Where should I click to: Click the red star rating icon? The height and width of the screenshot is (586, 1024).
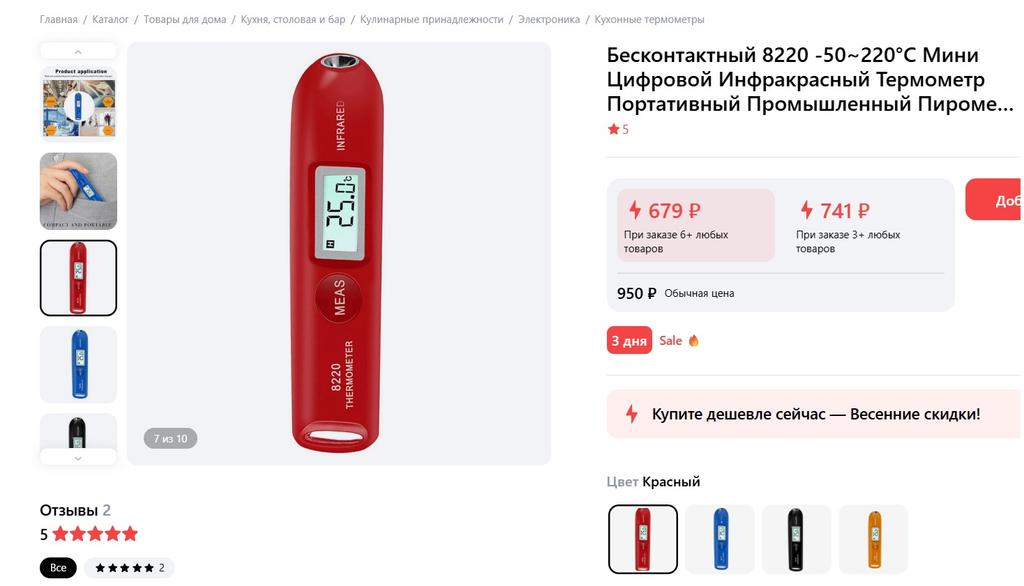pyautogui.click(x=614, y=129)
